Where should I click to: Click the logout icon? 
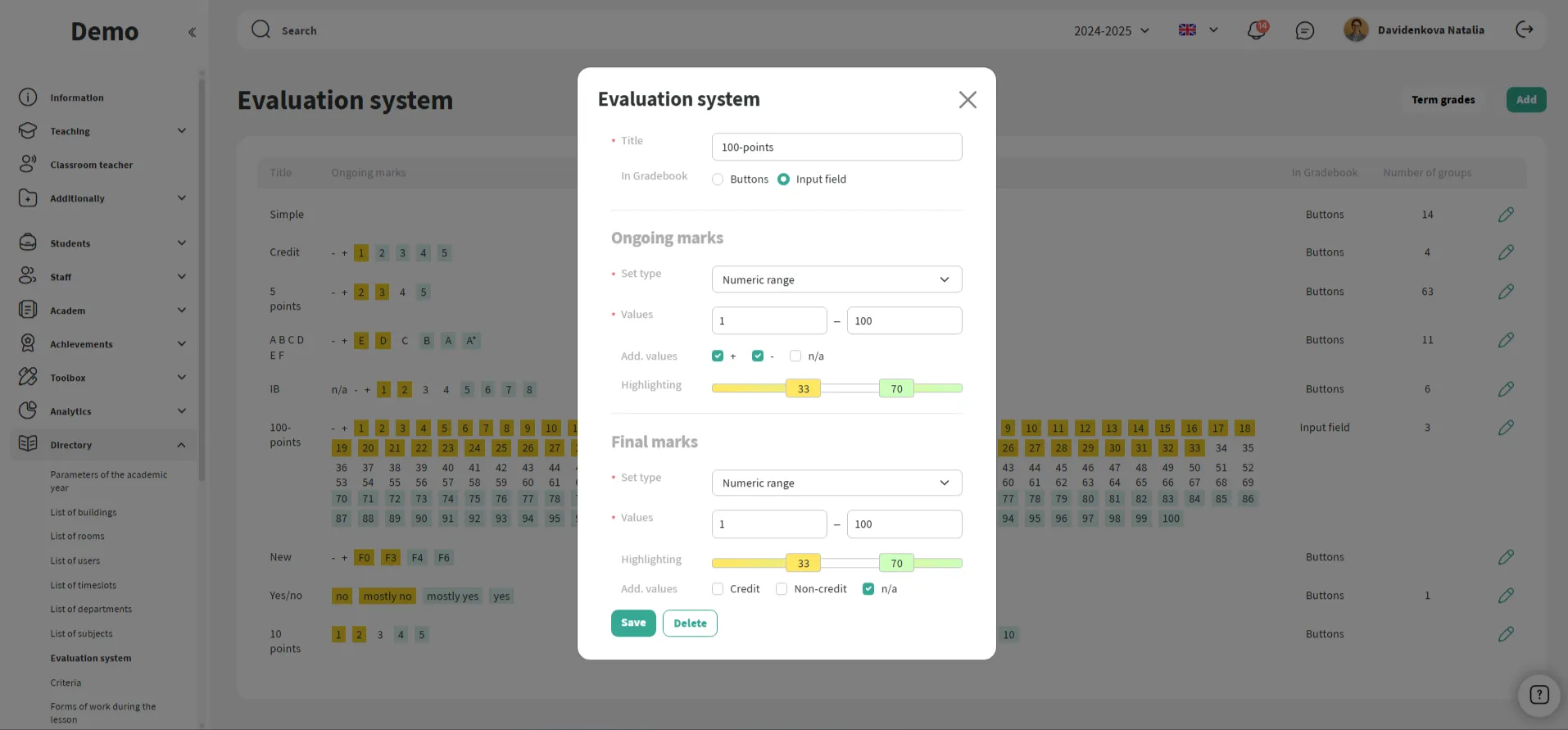(1524, 29)
